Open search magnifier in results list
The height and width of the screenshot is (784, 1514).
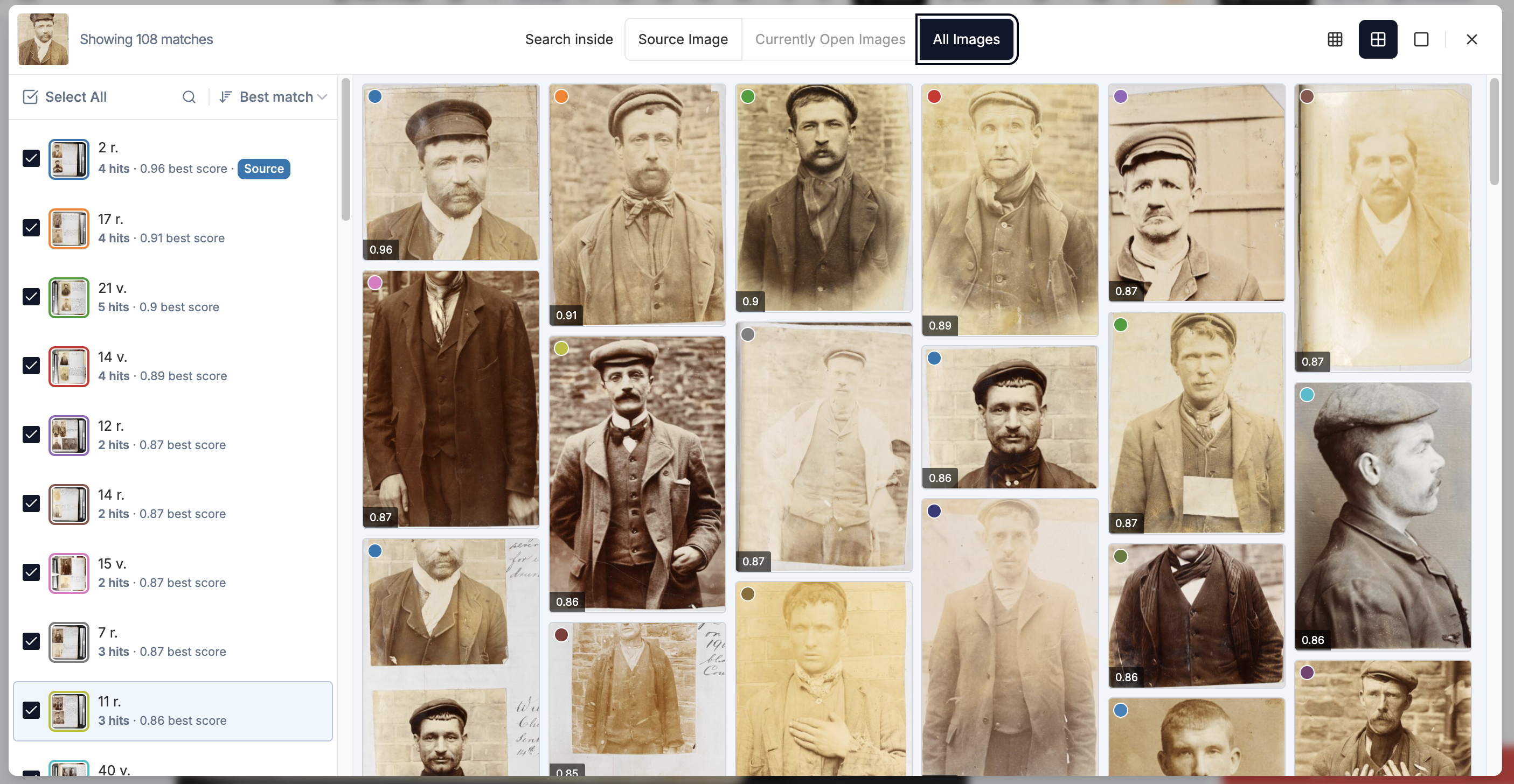pos(189,97)
